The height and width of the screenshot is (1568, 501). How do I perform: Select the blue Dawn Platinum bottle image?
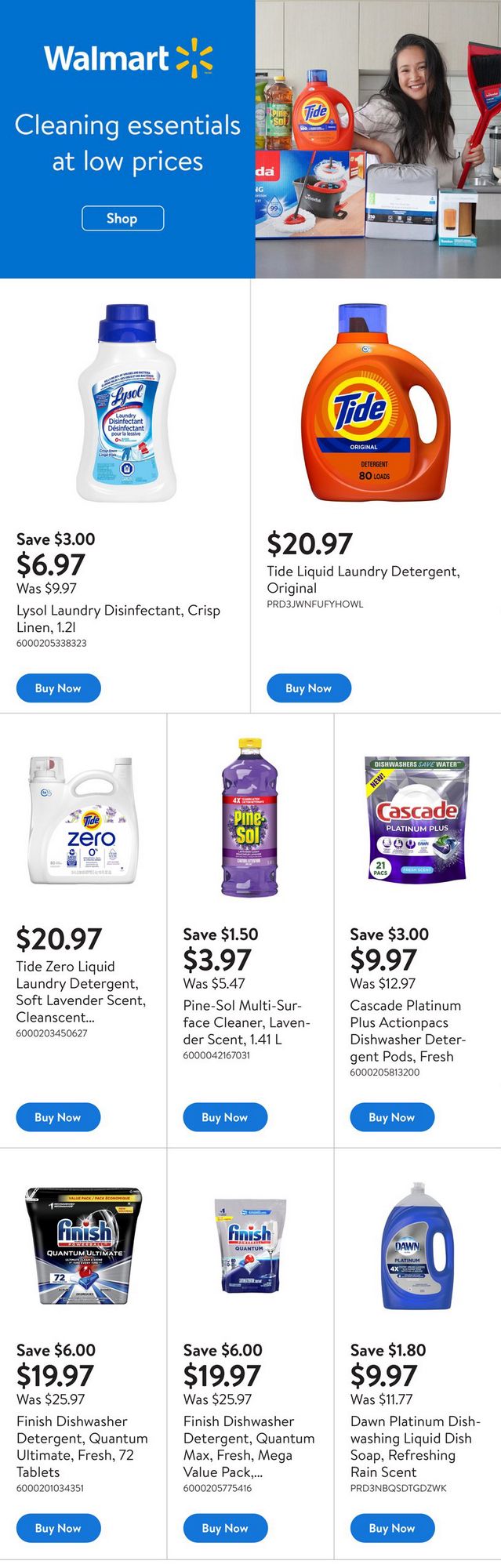[x=417, y=1247]
